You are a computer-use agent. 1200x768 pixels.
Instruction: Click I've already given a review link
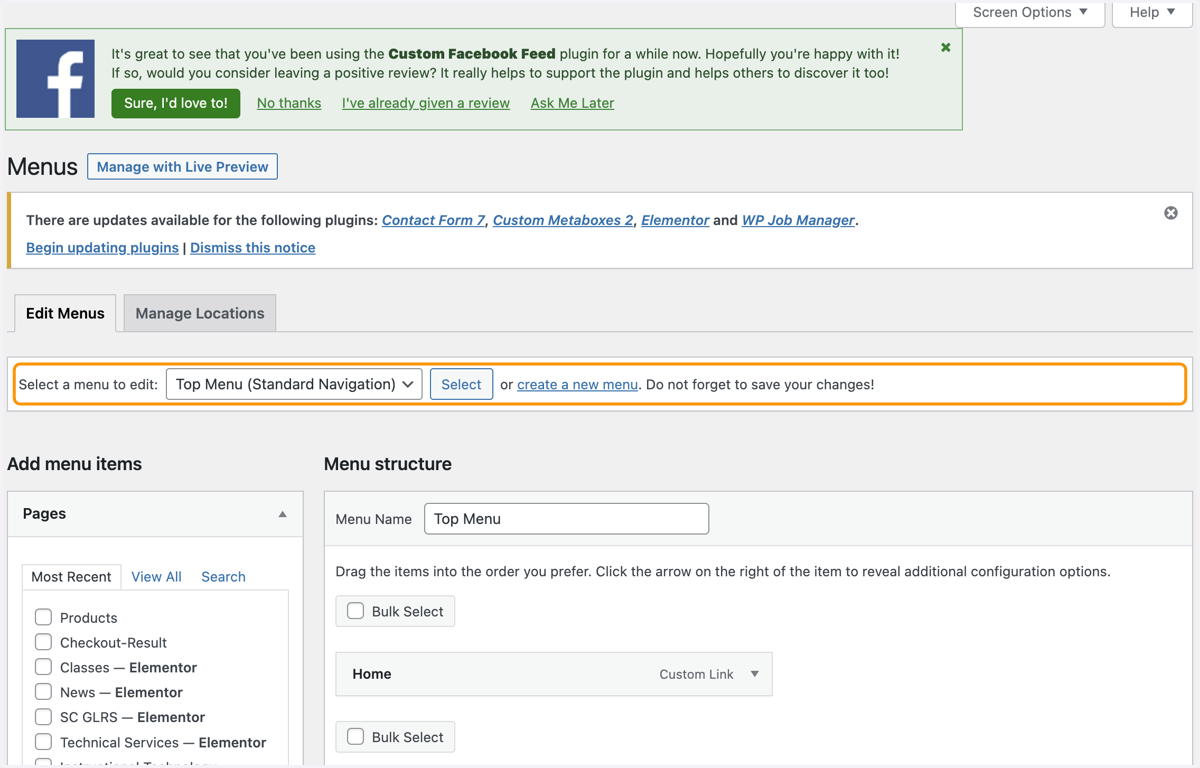[x=426, y=103]
